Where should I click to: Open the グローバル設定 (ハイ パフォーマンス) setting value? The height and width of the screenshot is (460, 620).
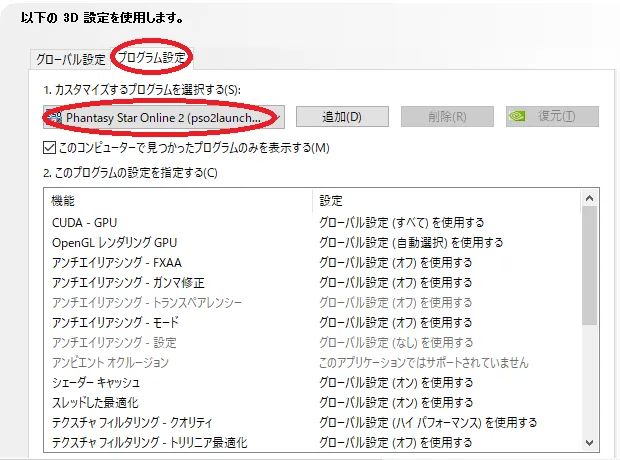tap(428, 422)
